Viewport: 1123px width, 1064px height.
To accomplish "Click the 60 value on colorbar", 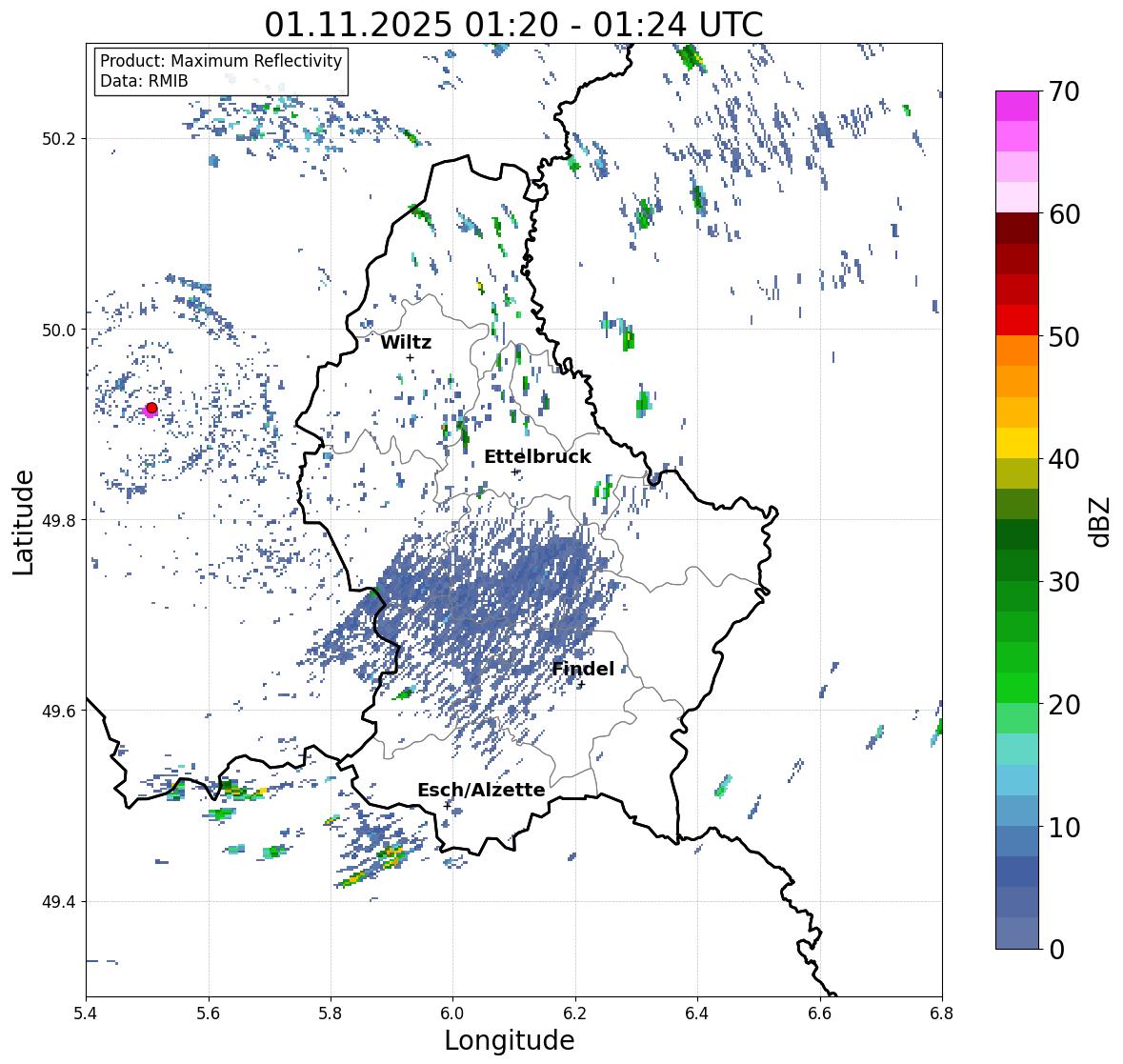I will (x=1064, y=214).
